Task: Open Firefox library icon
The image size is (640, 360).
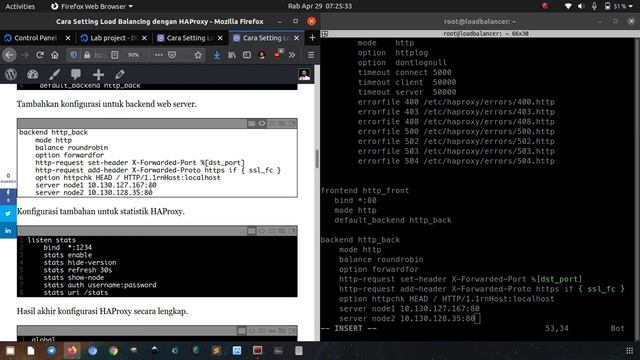Action: click(232, 55)
